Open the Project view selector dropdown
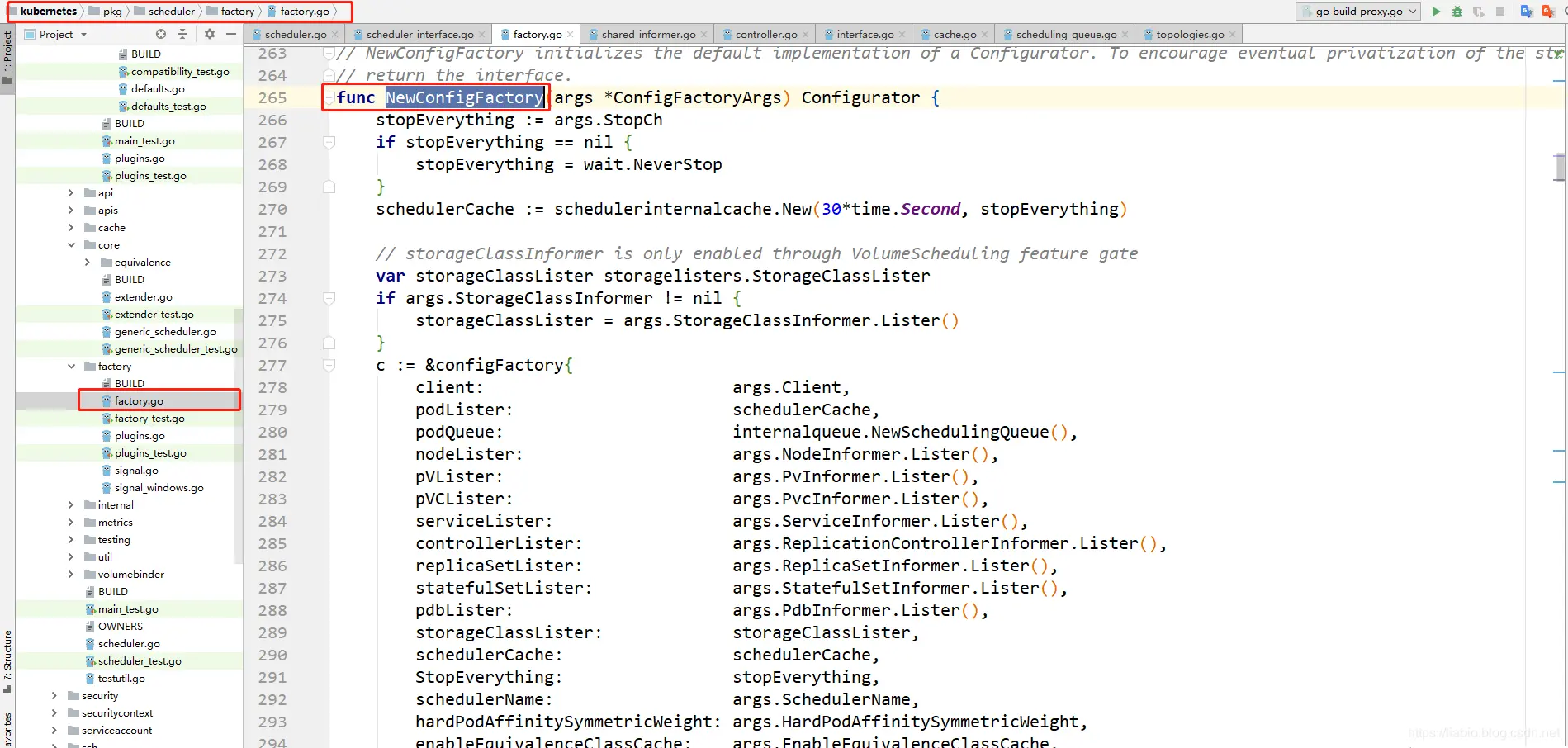Screen dimensions: 1568x748 tap(55, 34)
